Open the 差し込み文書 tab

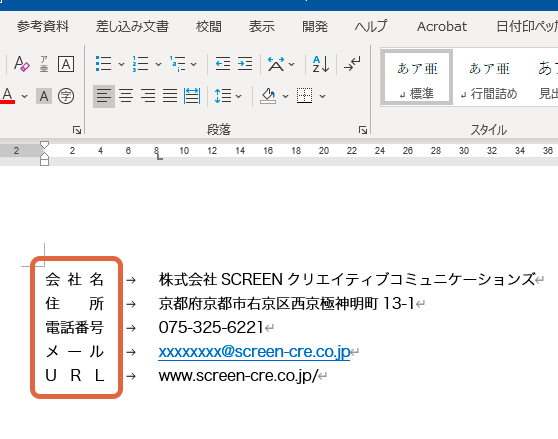click(132, 26)
